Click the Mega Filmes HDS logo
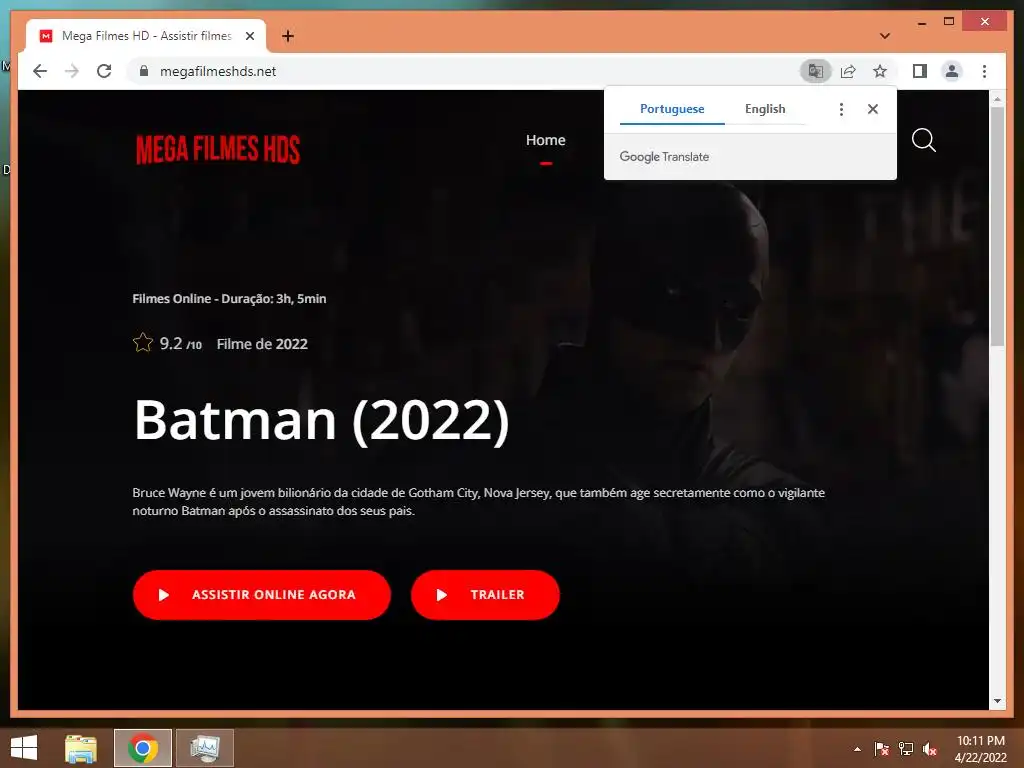The image size is (1024, 768). [218, 150]
